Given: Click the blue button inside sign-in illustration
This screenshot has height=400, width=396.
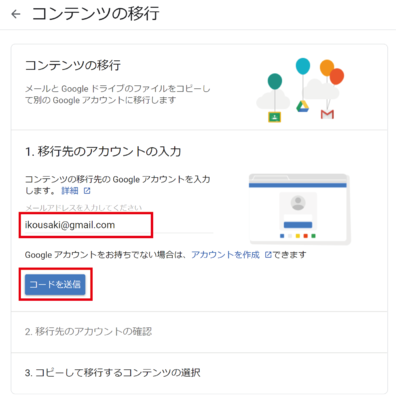Looking at the screenshot, I should pyautogui.click(x=298, y=225).
